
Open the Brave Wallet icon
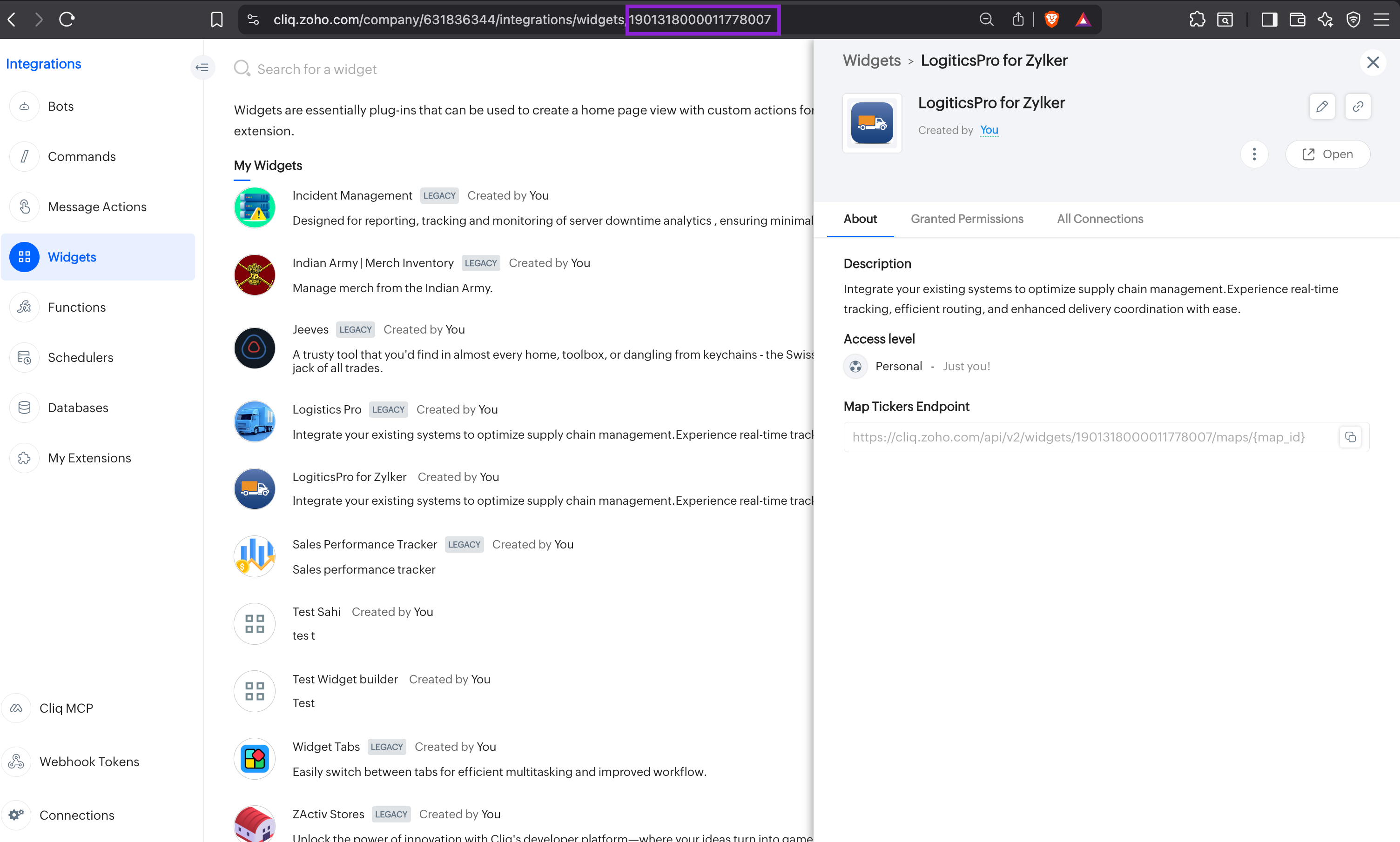(x=1297, y=19)
